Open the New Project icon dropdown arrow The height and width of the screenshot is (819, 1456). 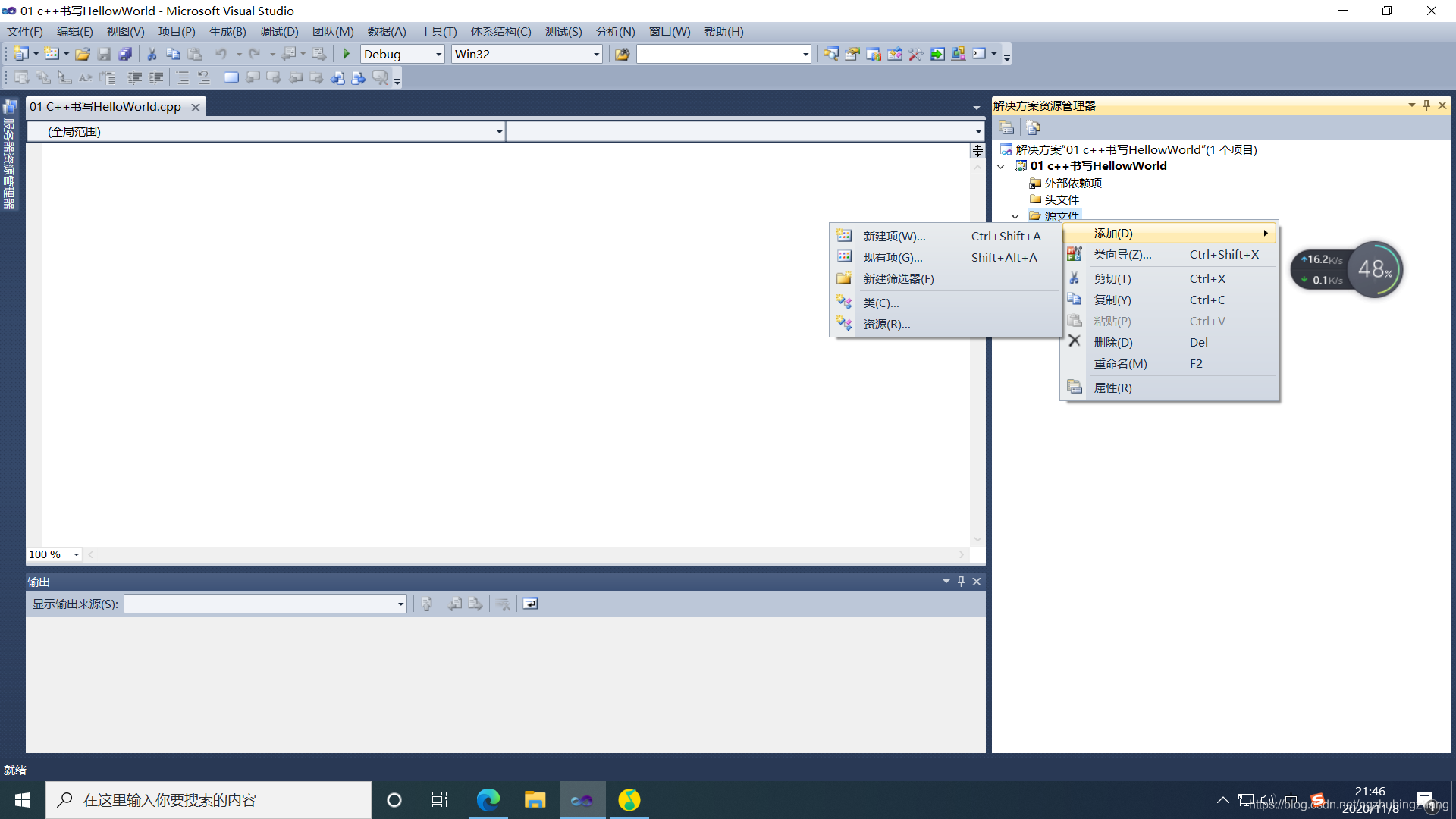[36, 54]
